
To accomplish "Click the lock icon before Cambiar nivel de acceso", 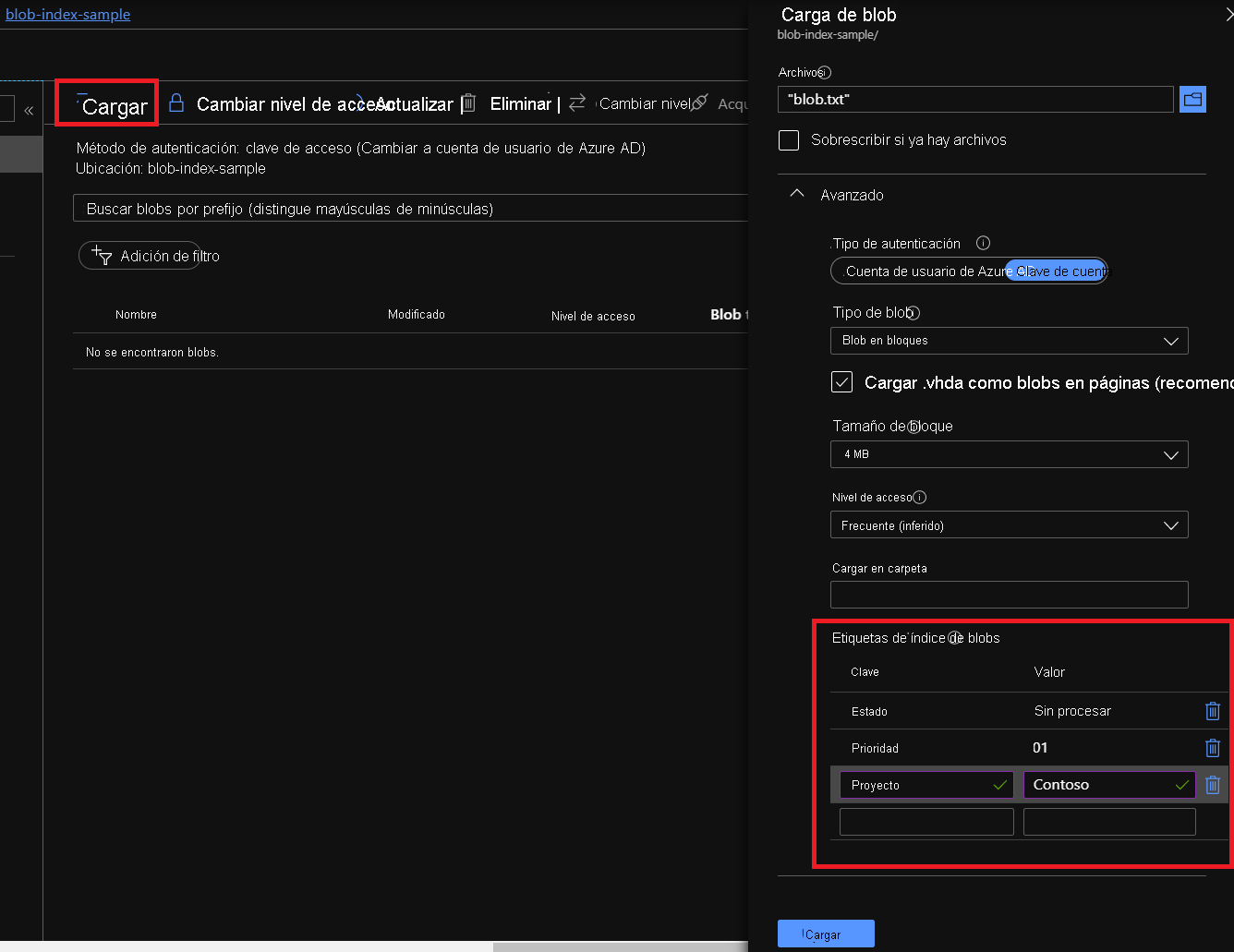I will [175, 103].
